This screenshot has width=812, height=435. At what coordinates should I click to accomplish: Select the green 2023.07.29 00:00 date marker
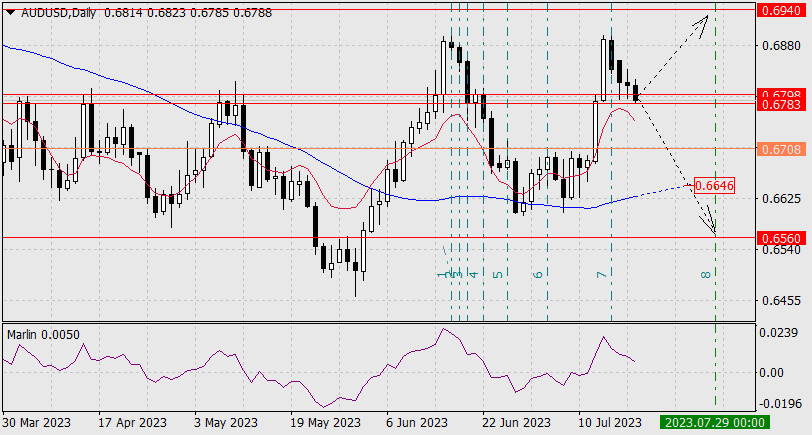pyautogui.click(x=715, y=423)
